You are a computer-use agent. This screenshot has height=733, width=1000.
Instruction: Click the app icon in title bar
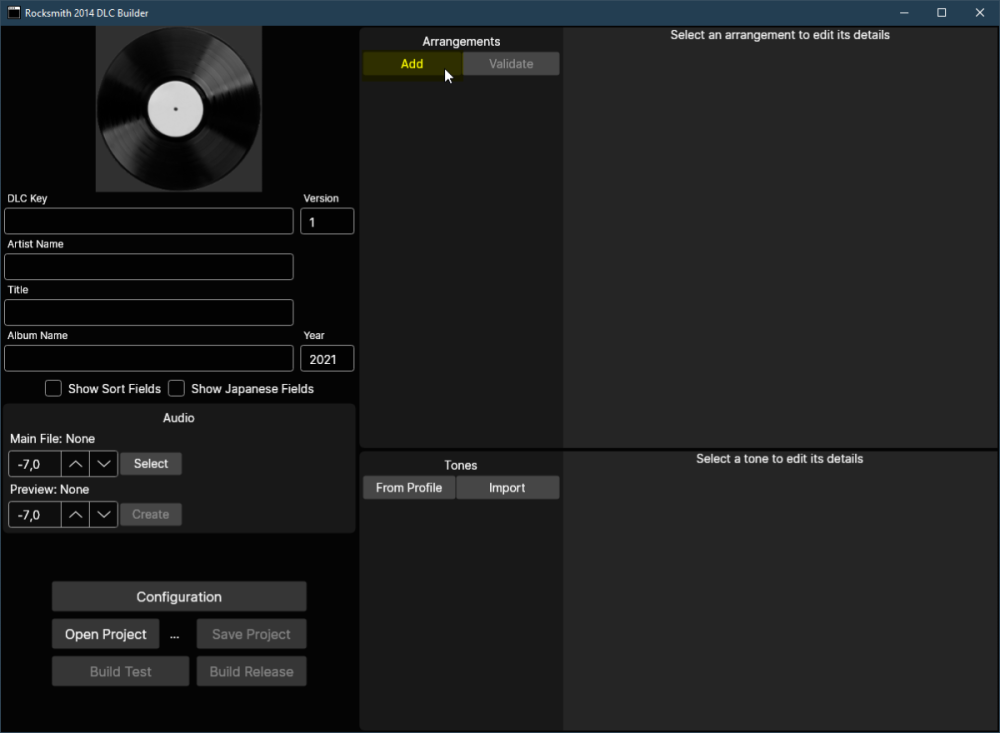tap(14, 13)
